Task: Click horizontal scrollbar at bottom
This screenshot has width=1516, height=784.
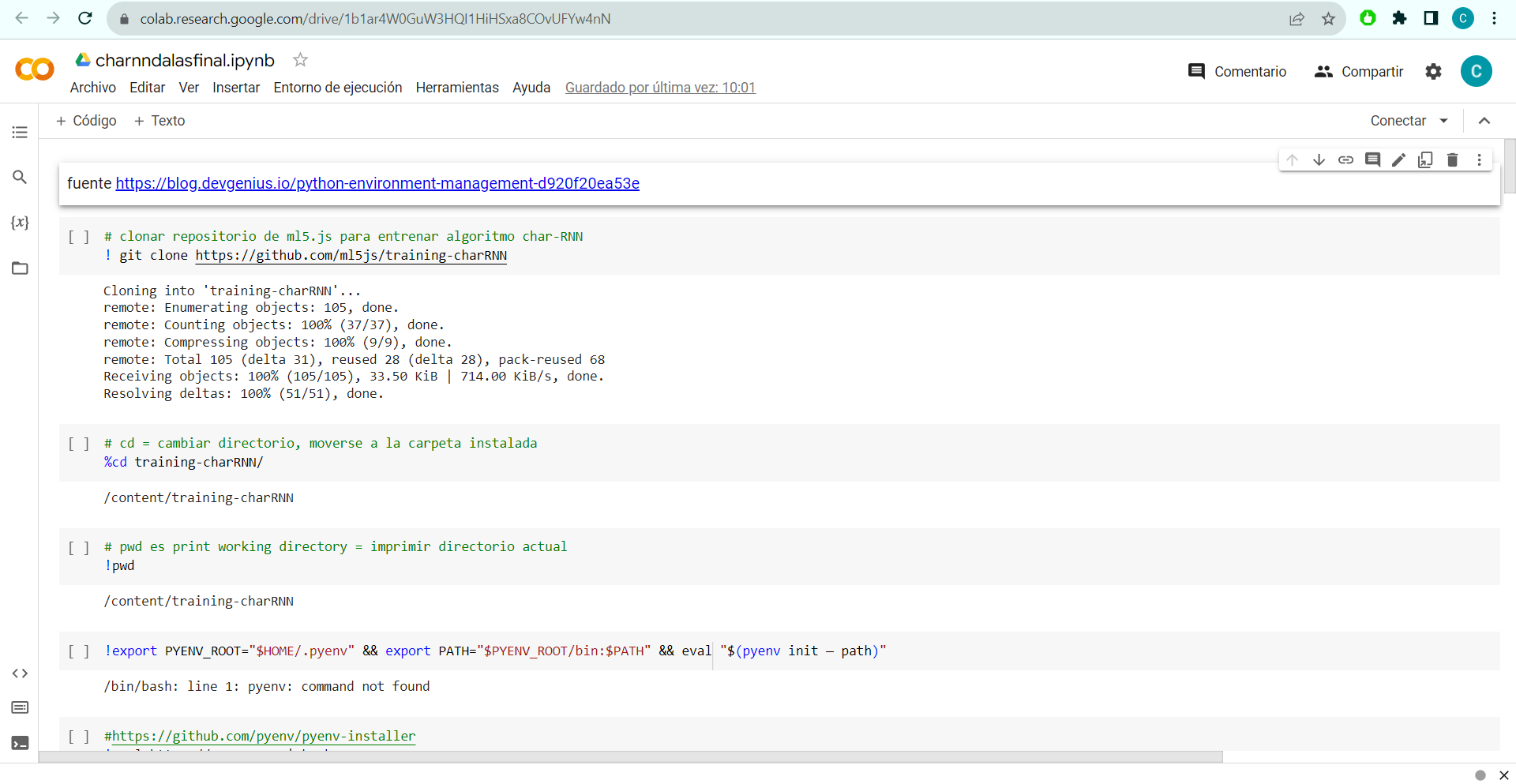Action: [630, 757]
